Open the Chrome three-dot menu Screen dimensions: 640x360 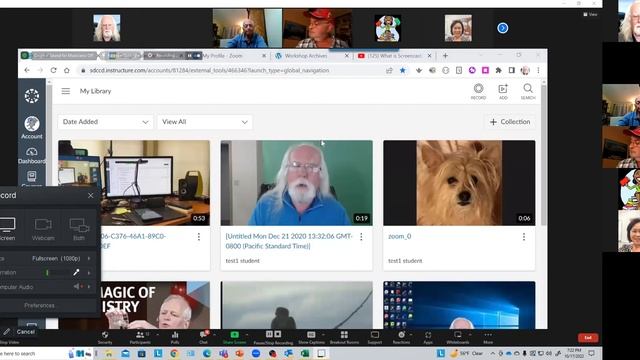point(538,70)
